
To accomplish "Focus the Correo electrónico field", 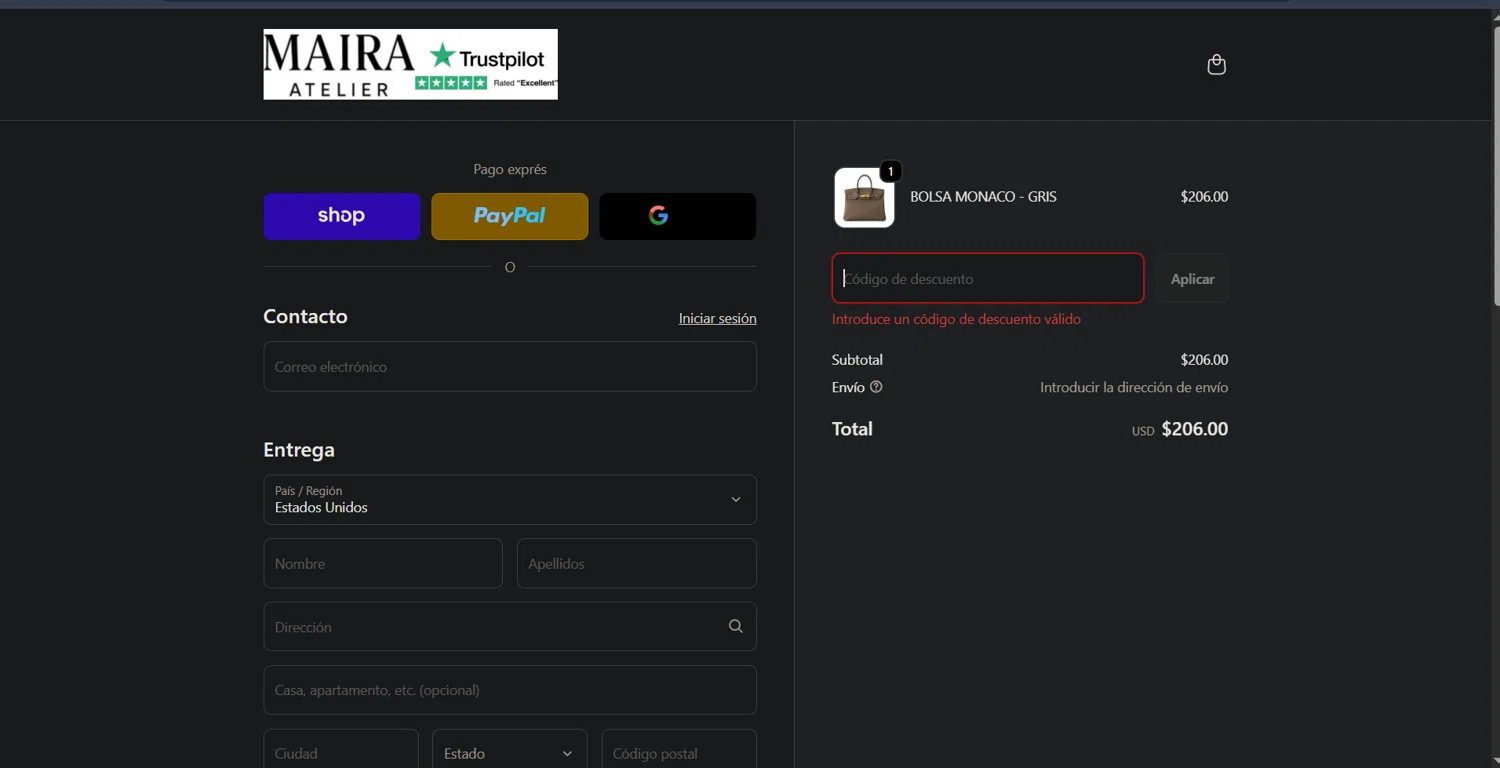I will click(x=510, y=367).
